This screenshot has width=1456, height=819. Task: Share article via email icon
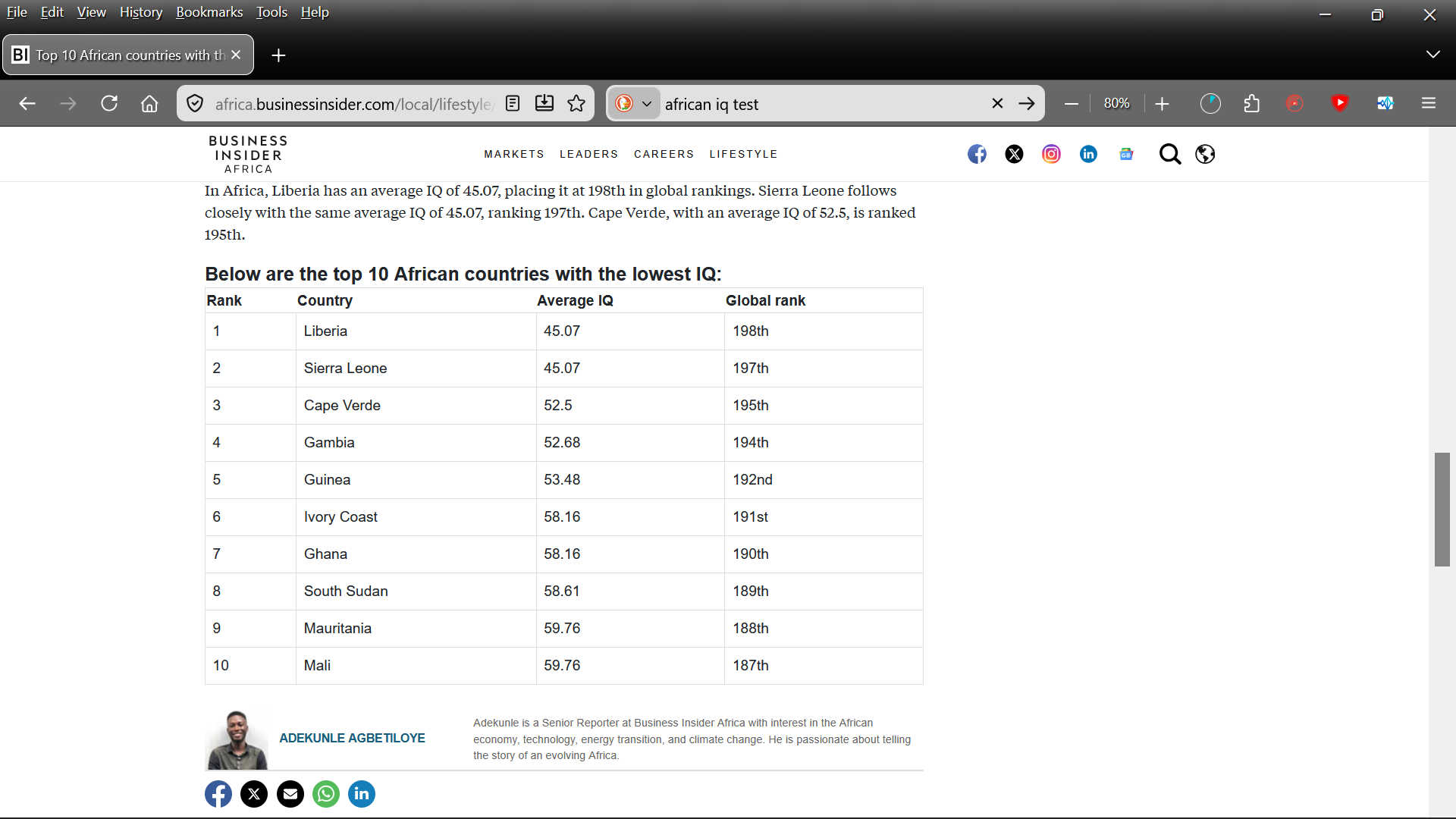coord(290,794)
